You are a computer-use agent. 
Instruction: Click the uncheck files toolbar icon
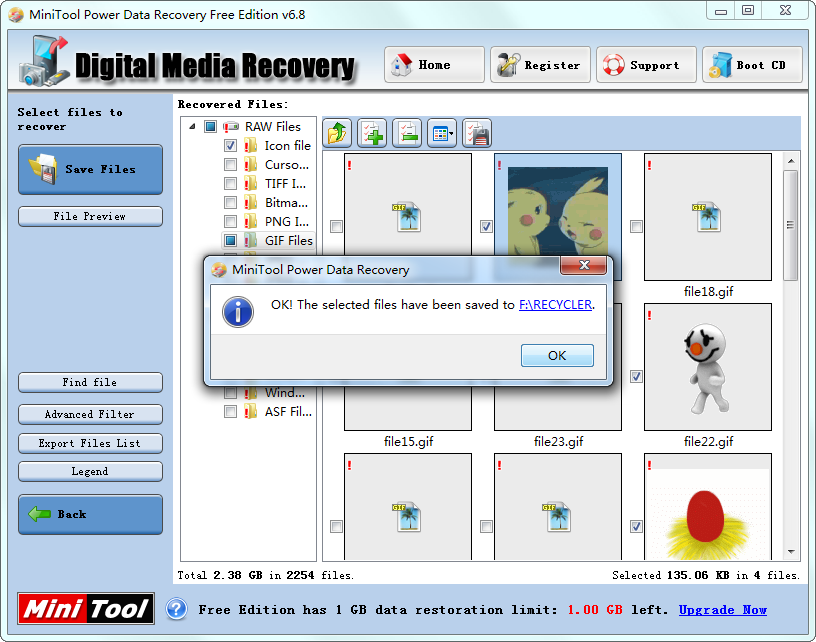pyautogui.click(x=407, y=133)
